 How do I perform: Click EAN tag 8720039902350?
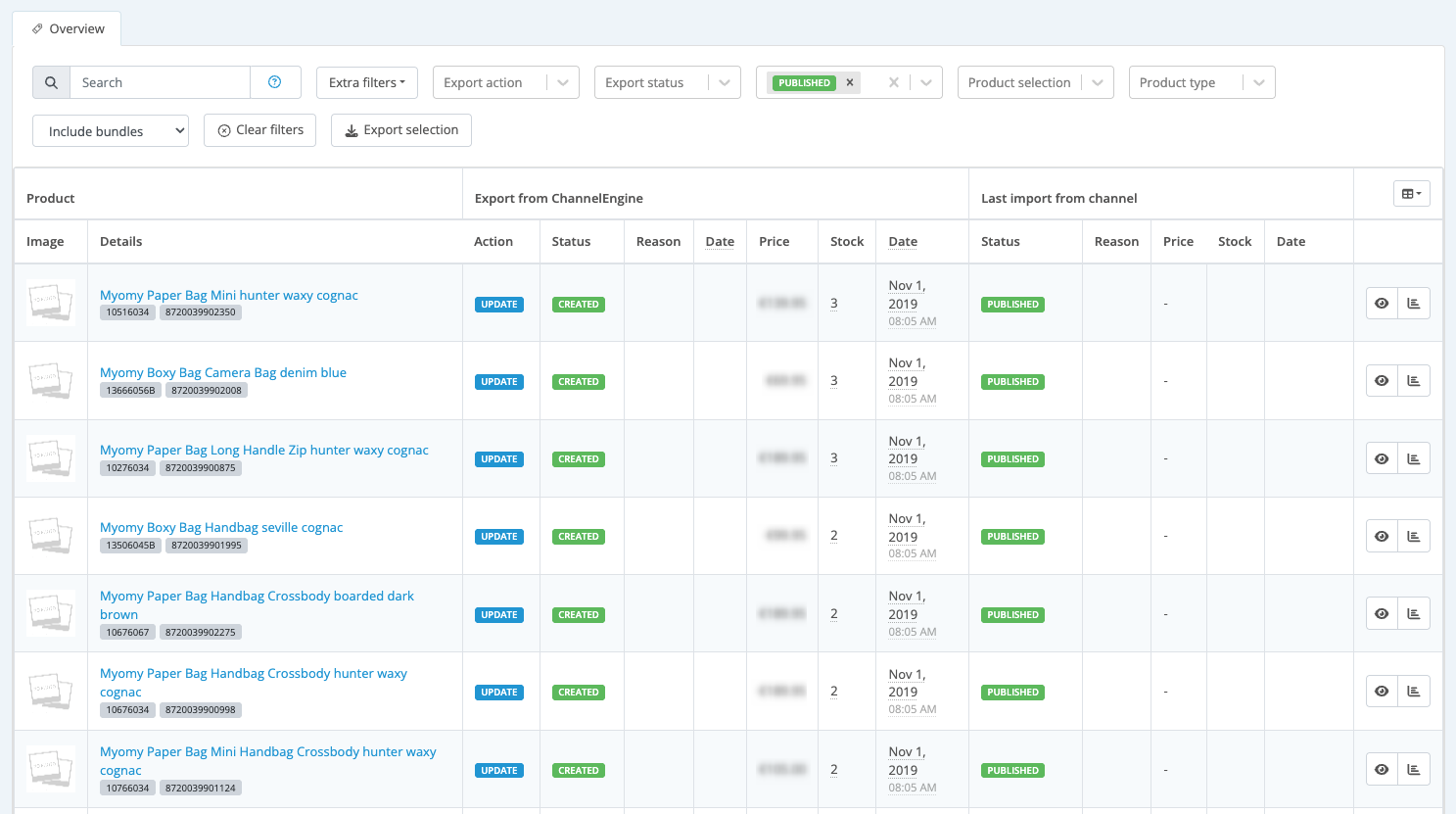coord(201,312)
